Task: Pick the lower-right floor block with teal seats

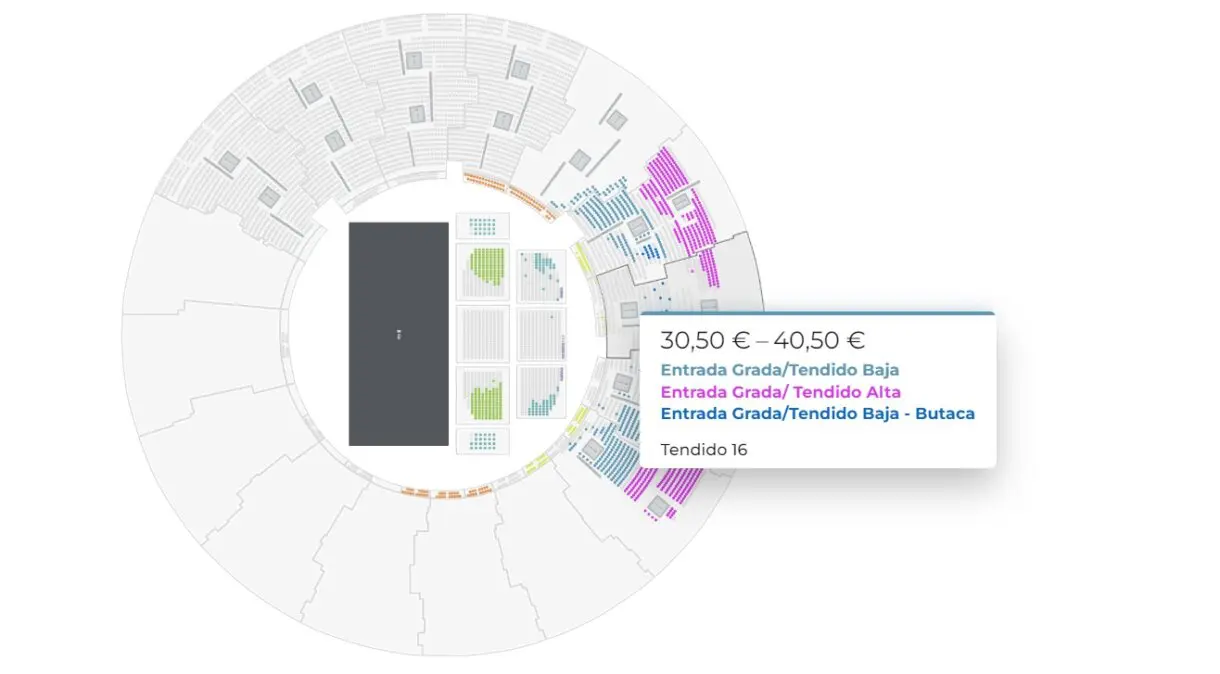Action: [x=542, y=391]
